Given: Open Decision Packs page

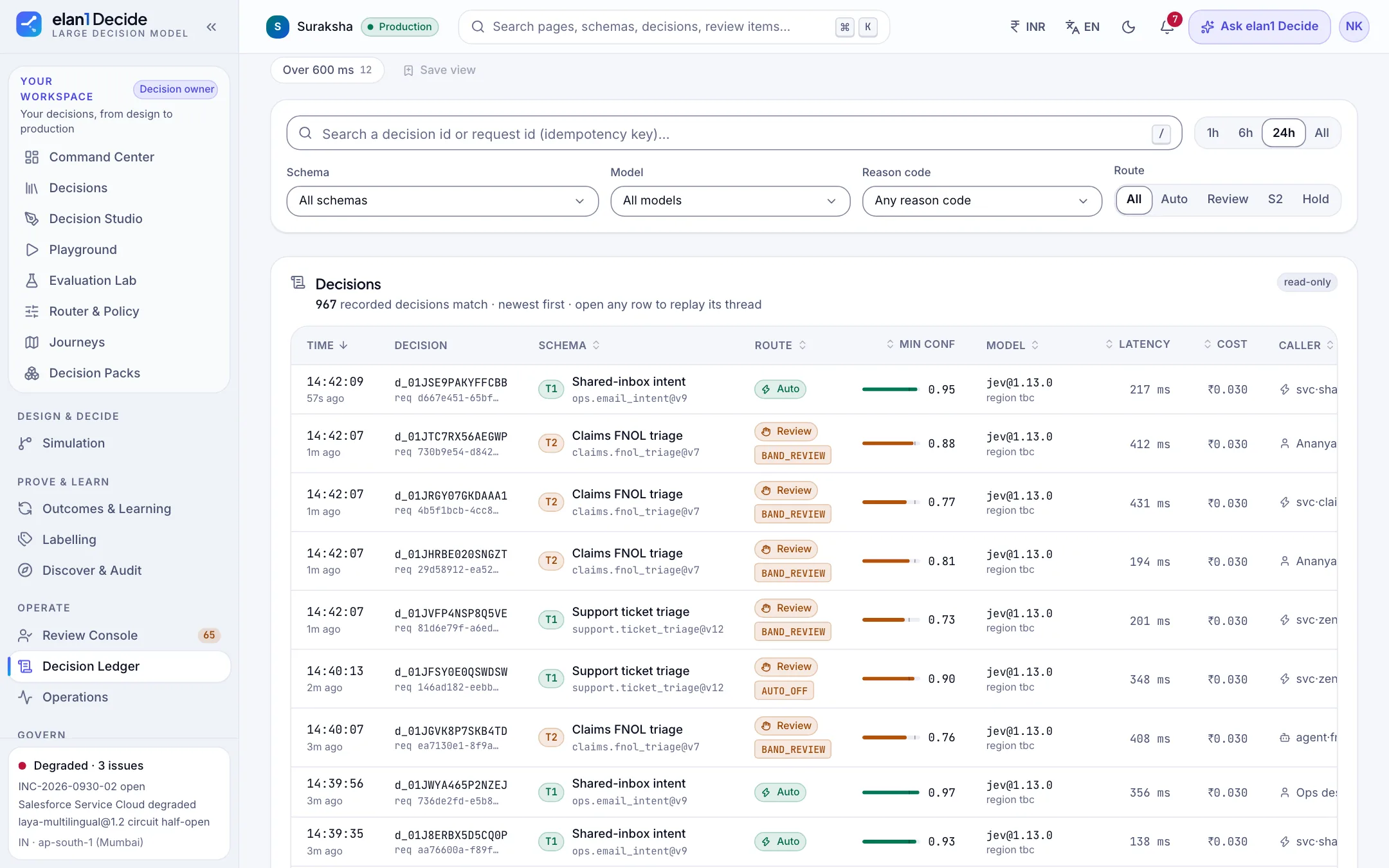Looking at the screenshot, I should (x=120, y=374).
